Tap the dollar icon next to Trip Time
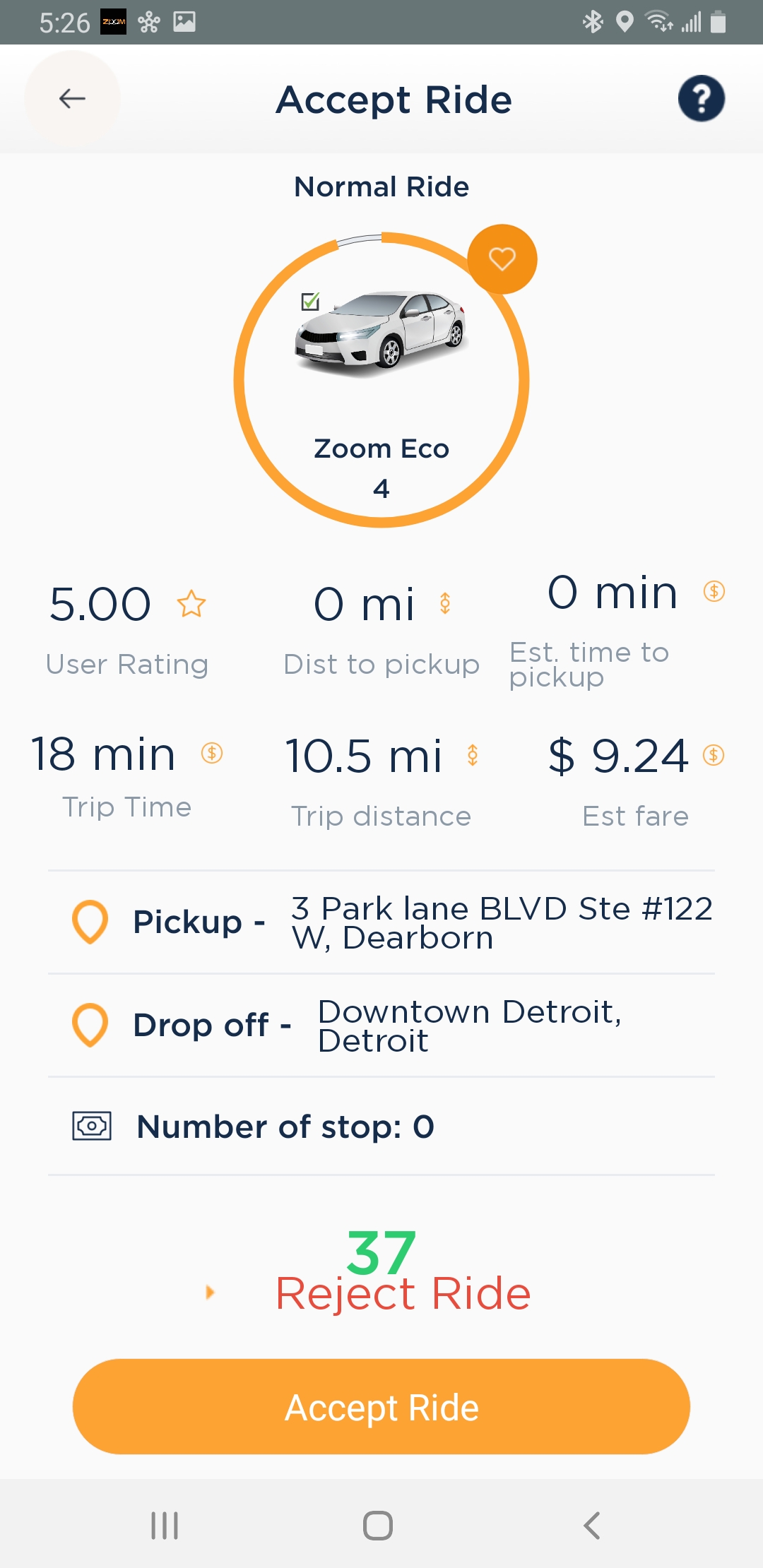 point(212,753)
